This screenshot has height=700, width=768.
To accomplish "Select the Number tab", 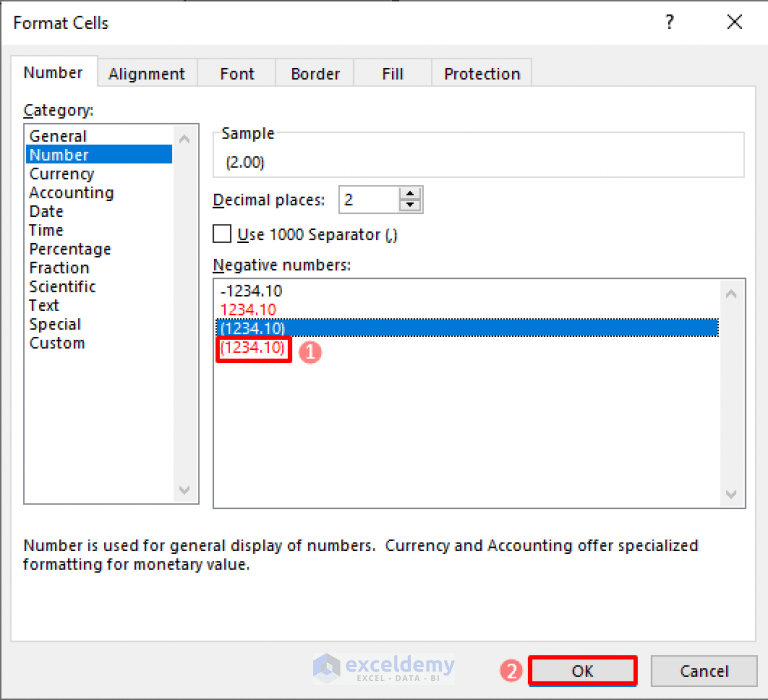I will point(53,72).
